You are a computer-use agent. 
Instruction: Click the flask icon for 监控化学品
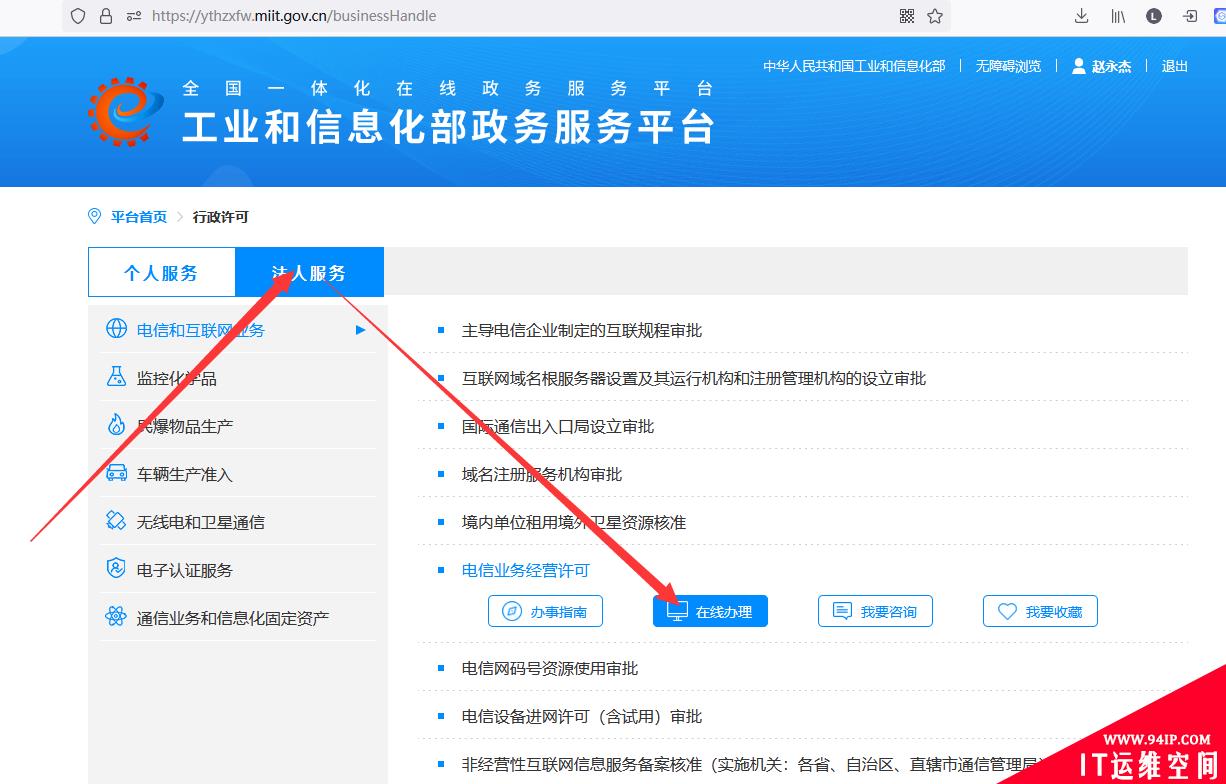(x=116, y=377)
